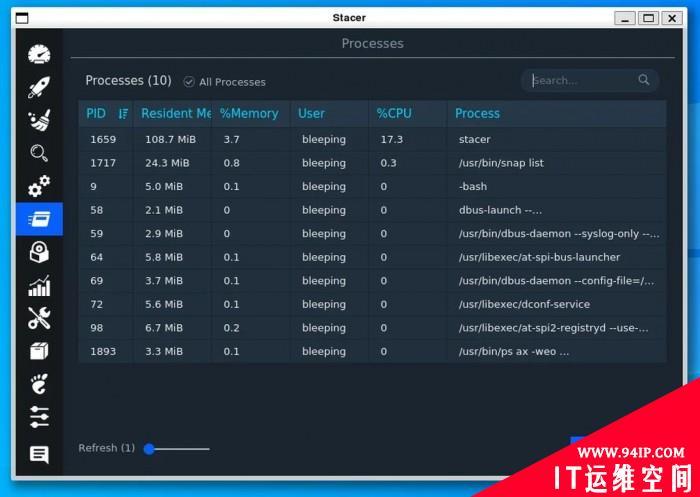Select the stacer process row
Screen dimensions: 700x497
(x=372, y=139)
